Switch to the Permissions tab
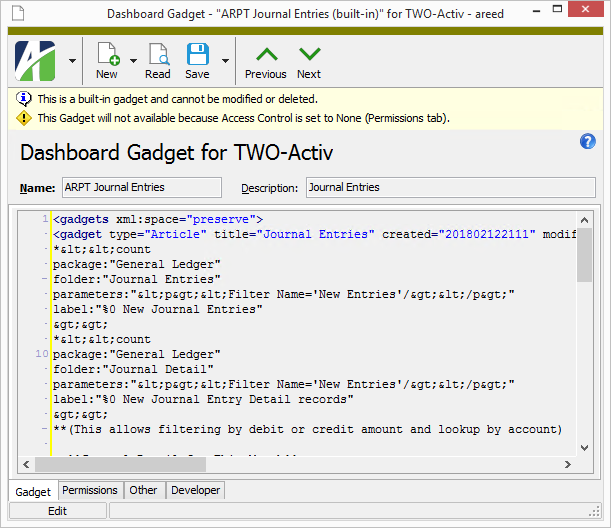The width and height of the screenshot is (611, 528). coord(90,490)
